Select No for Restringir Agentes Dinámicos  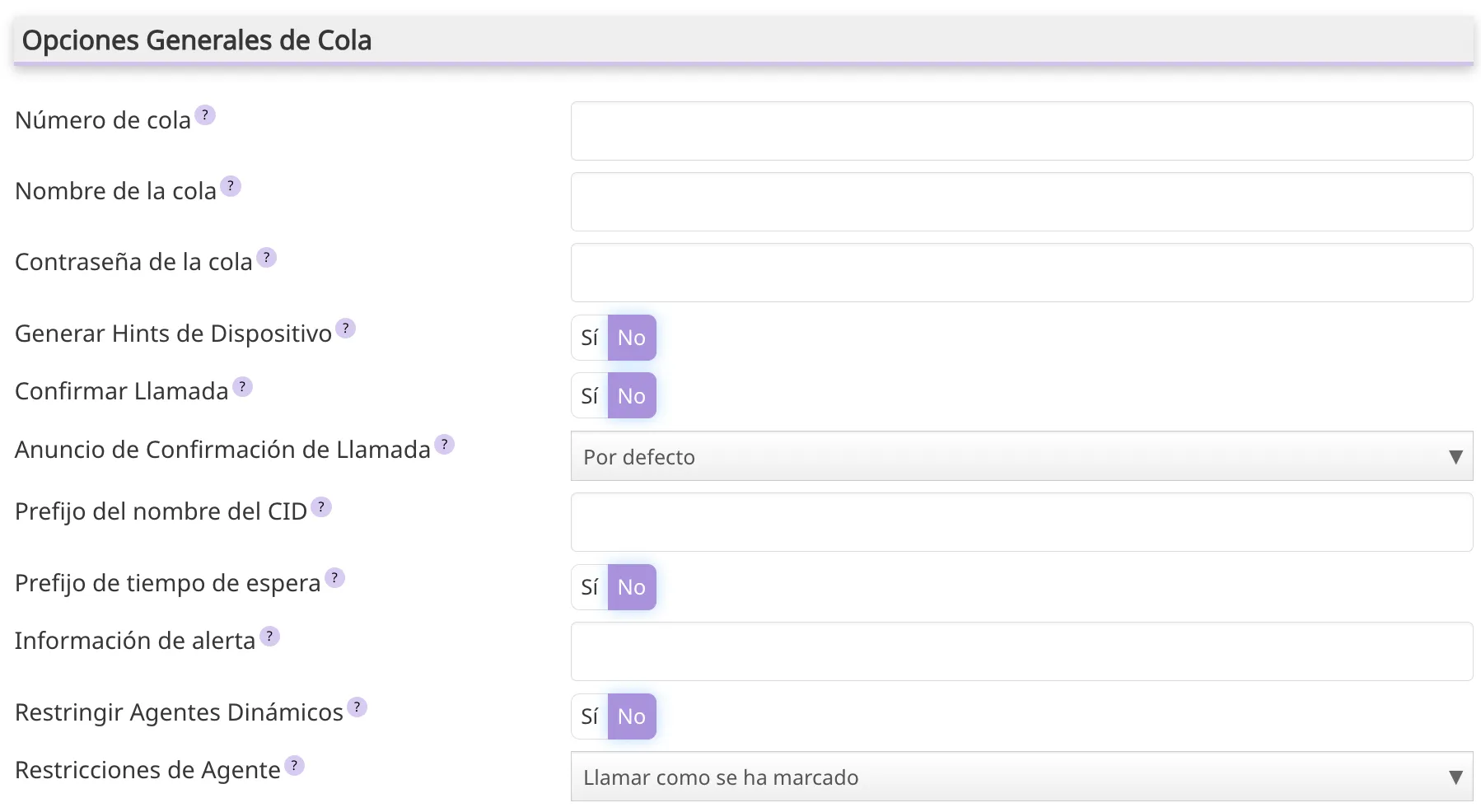[632, 716]
